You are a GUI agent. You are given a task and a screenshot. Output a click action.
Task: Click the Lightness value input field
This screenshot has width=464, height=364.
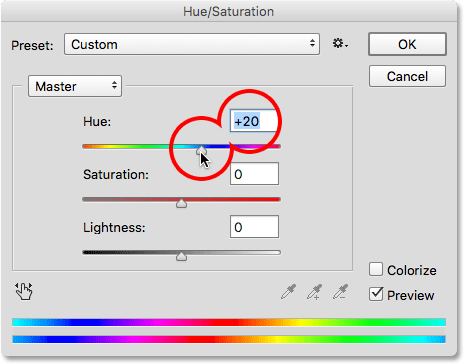(254, 227)
